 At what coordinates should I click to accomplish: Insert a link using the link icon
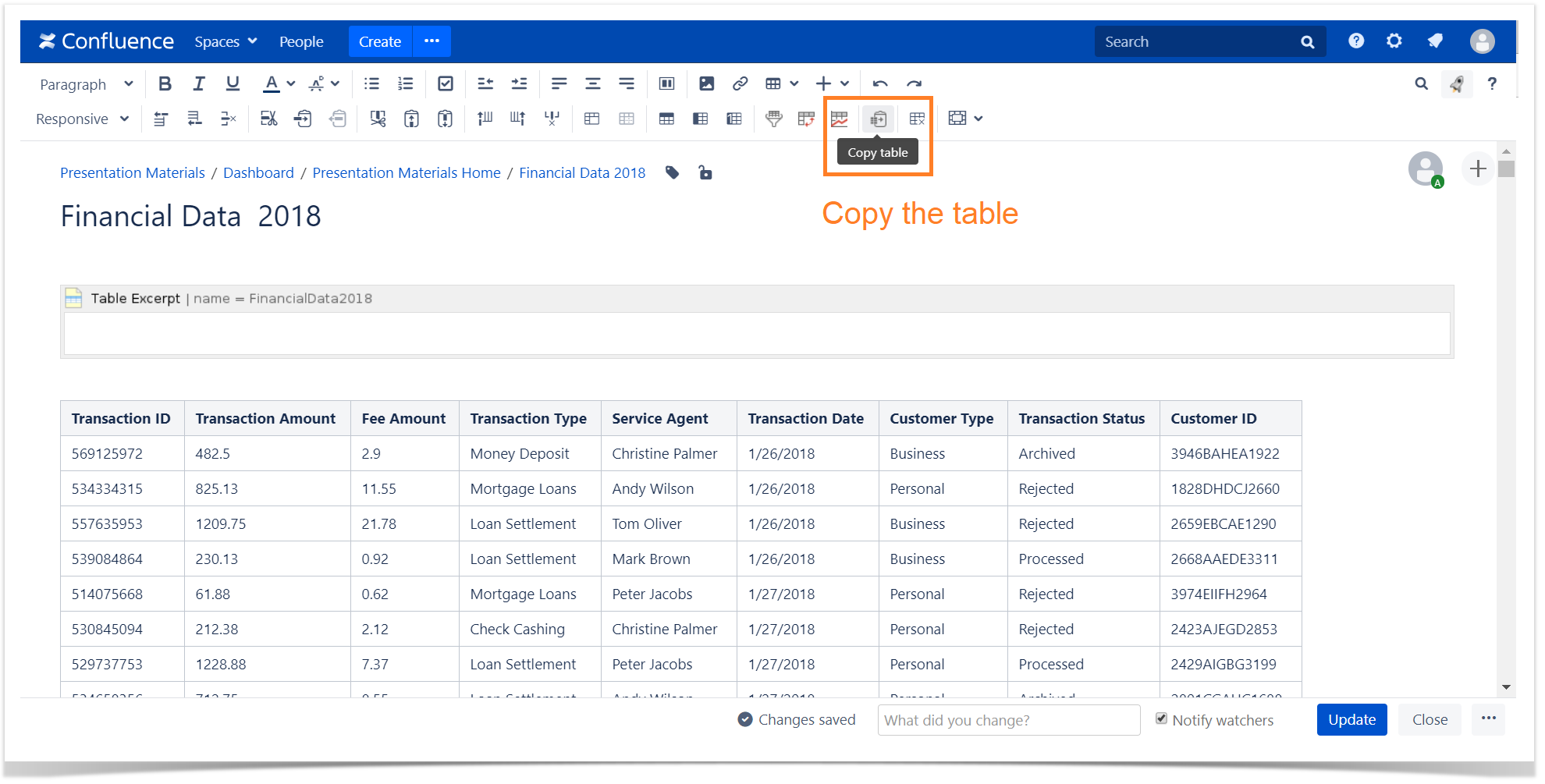click(x=740, y=83)
